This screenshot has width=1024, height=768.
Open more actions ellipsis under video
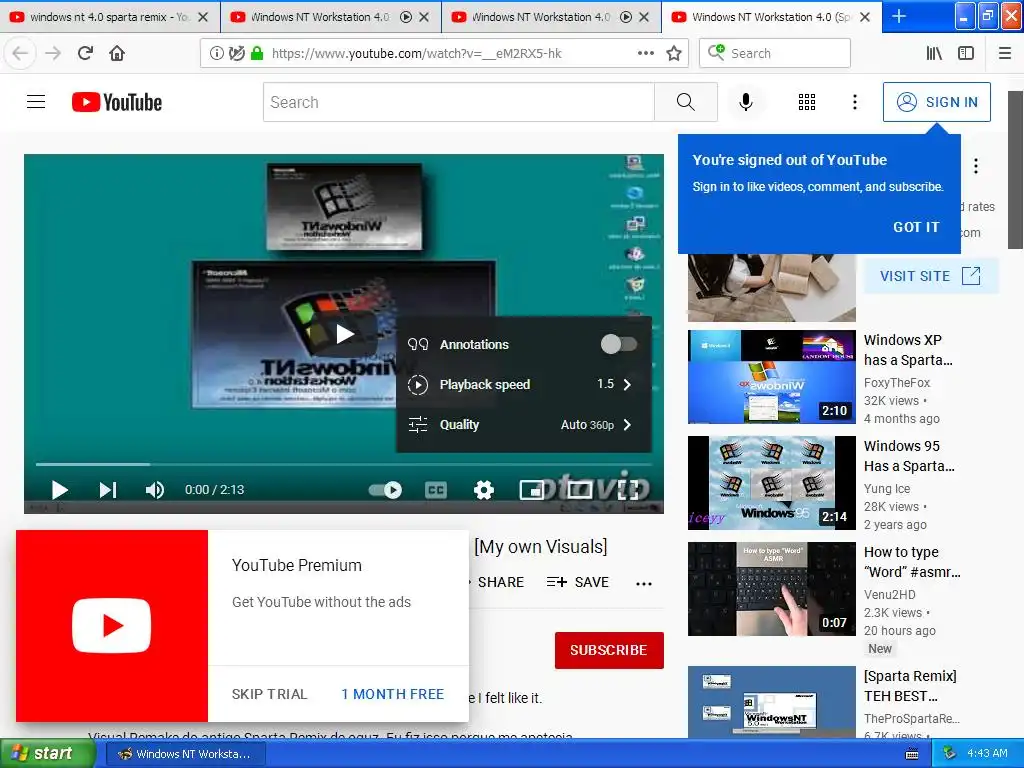(644, 583)
